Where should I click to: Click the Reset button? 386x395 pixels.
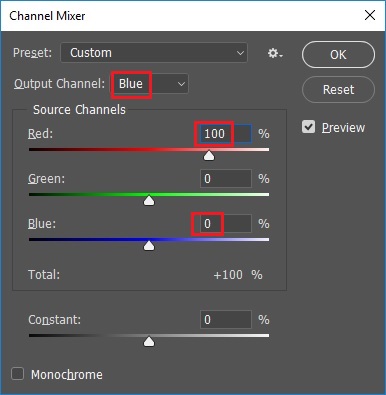[x=338, y=89]
